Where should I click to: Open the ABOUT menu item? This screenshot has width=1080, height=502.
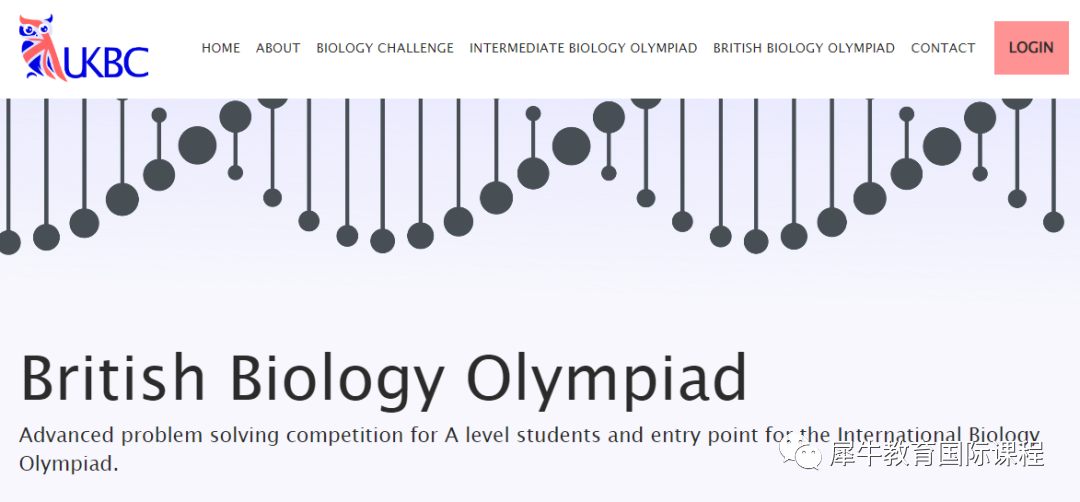tap(278, 48)
